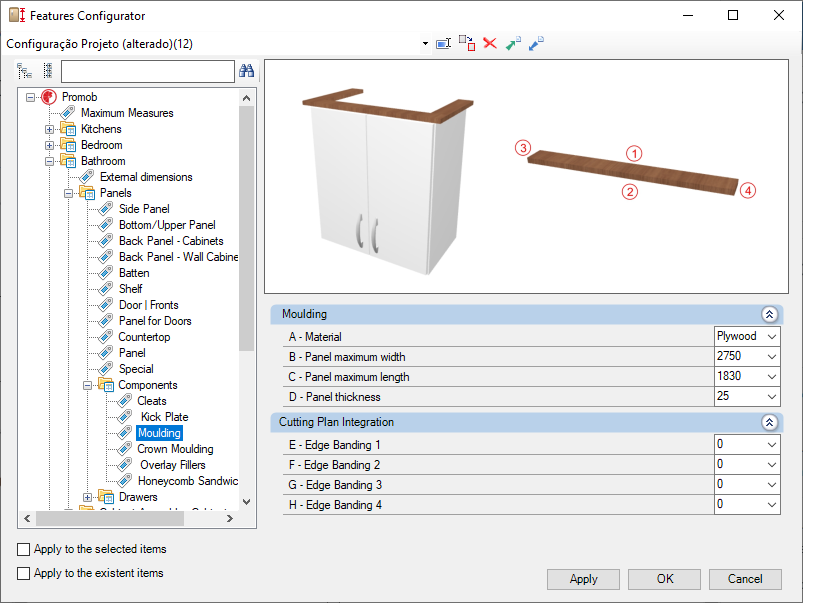
Task: Collapse the Panels tree node
Action: (68, 194)
